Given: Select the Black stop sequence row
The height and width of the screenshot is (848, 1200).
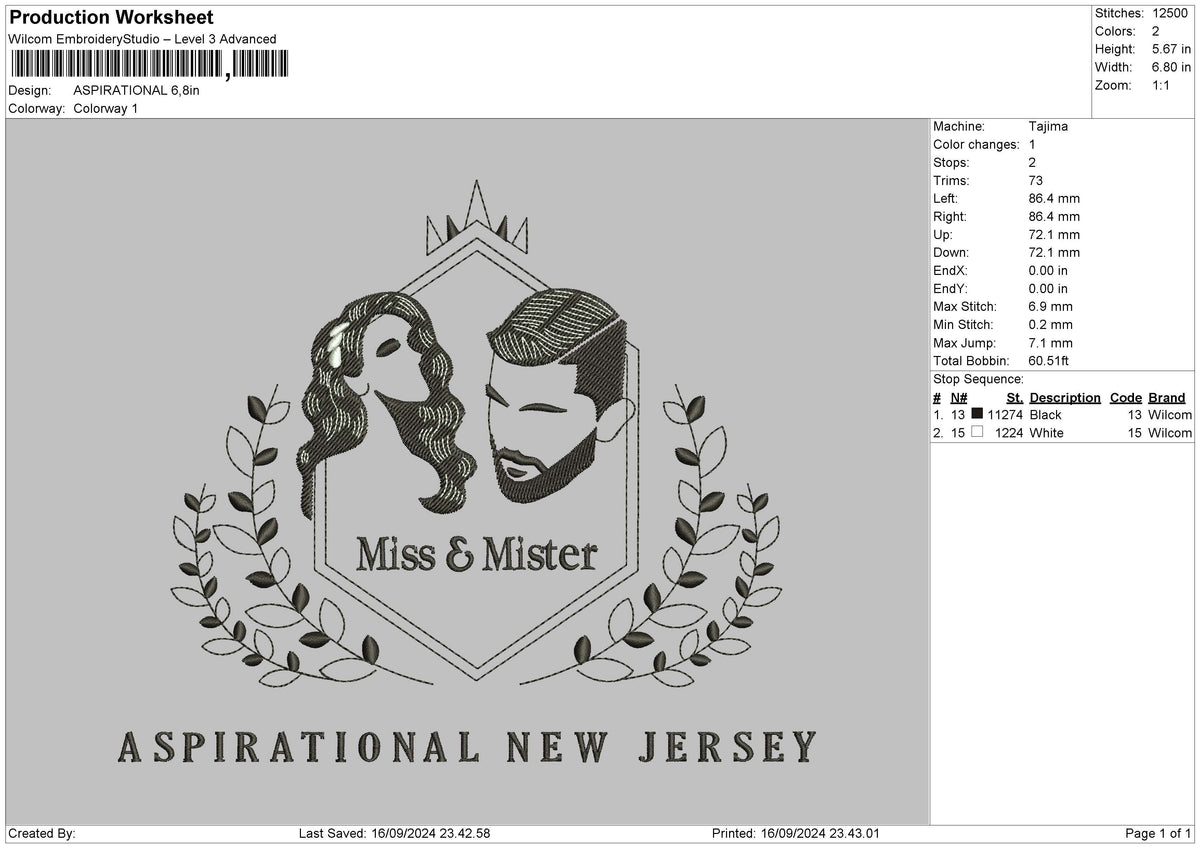Looking at the screenshot, I should pyautogui.click(x=1062, y=415).
